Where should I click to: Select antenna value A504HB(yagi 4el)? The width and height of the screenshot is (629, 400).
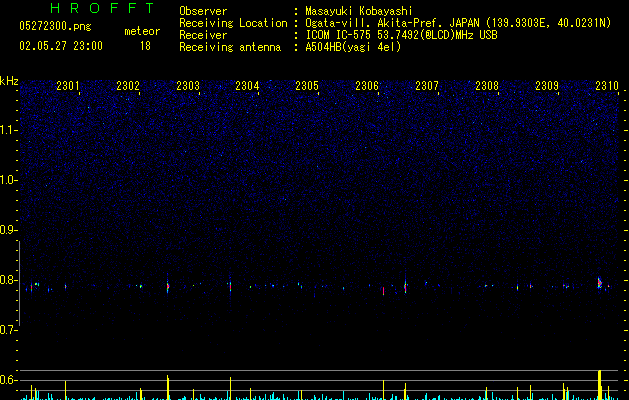tap(353, 47)
